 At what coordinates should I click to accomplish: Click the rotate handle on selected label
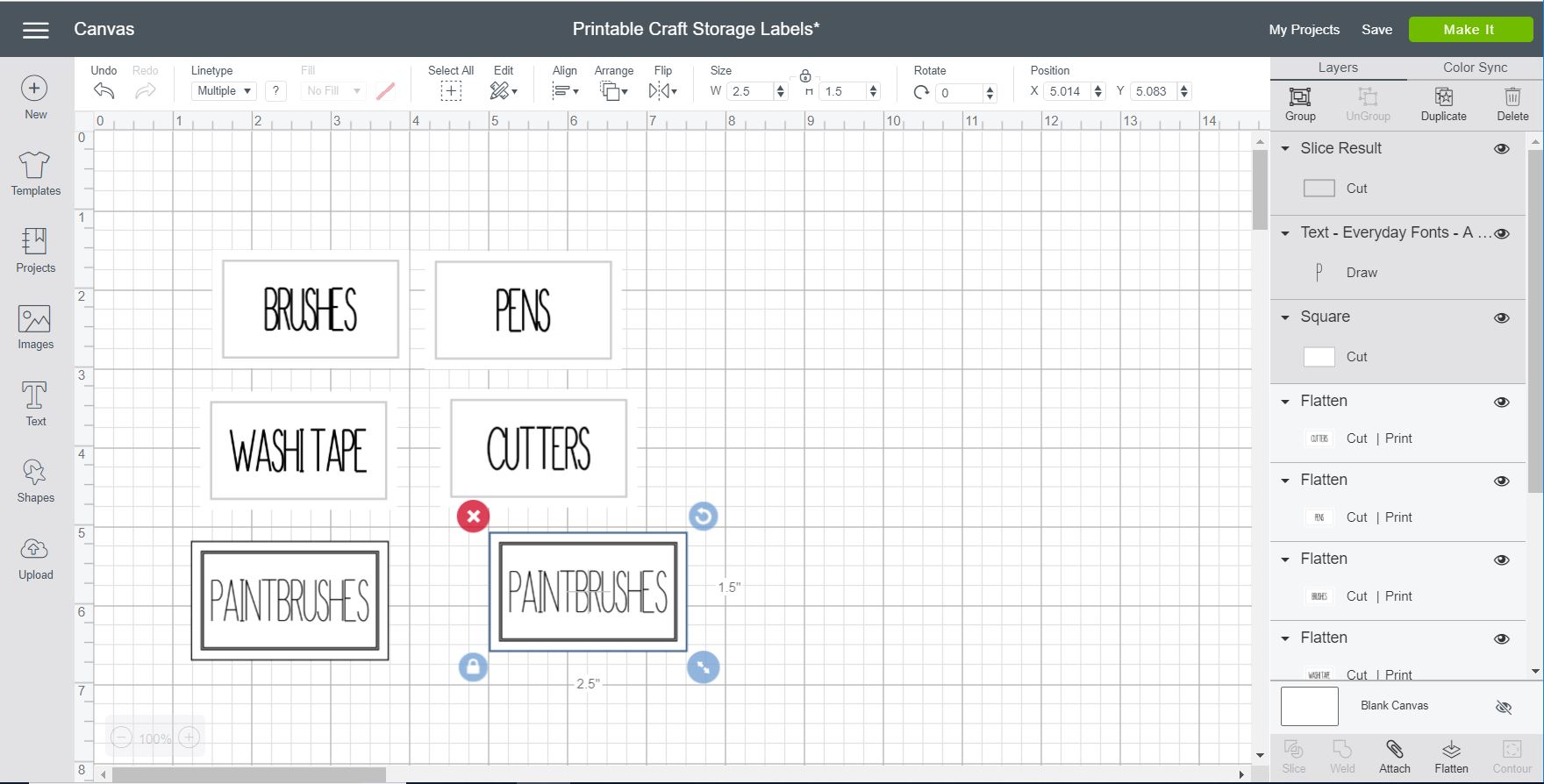pos(703,517)
